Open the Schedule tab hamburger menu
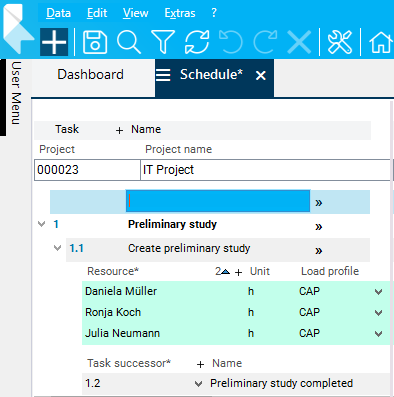Viewport: 394px width, 397px height. tap(163, 75)
